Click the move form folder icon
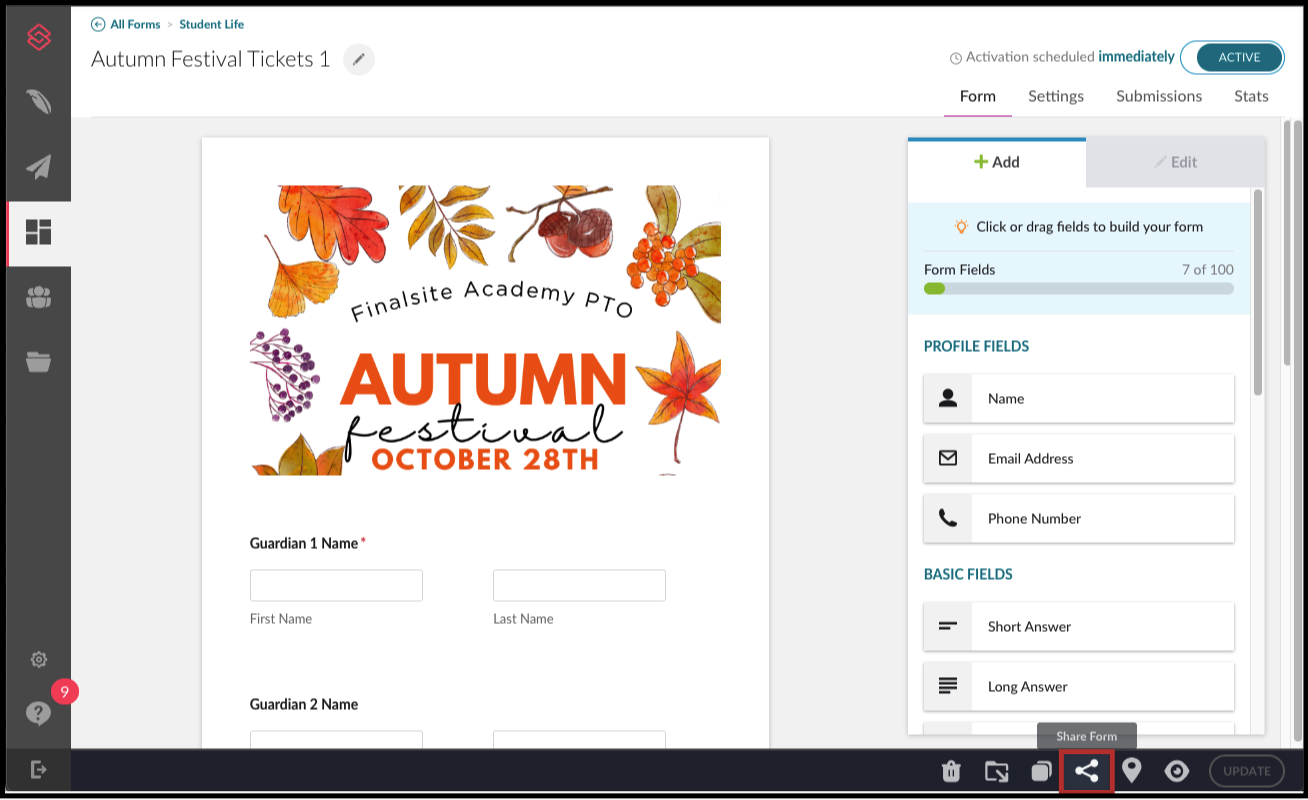The image size is (1308, 800). click(996, 771)
